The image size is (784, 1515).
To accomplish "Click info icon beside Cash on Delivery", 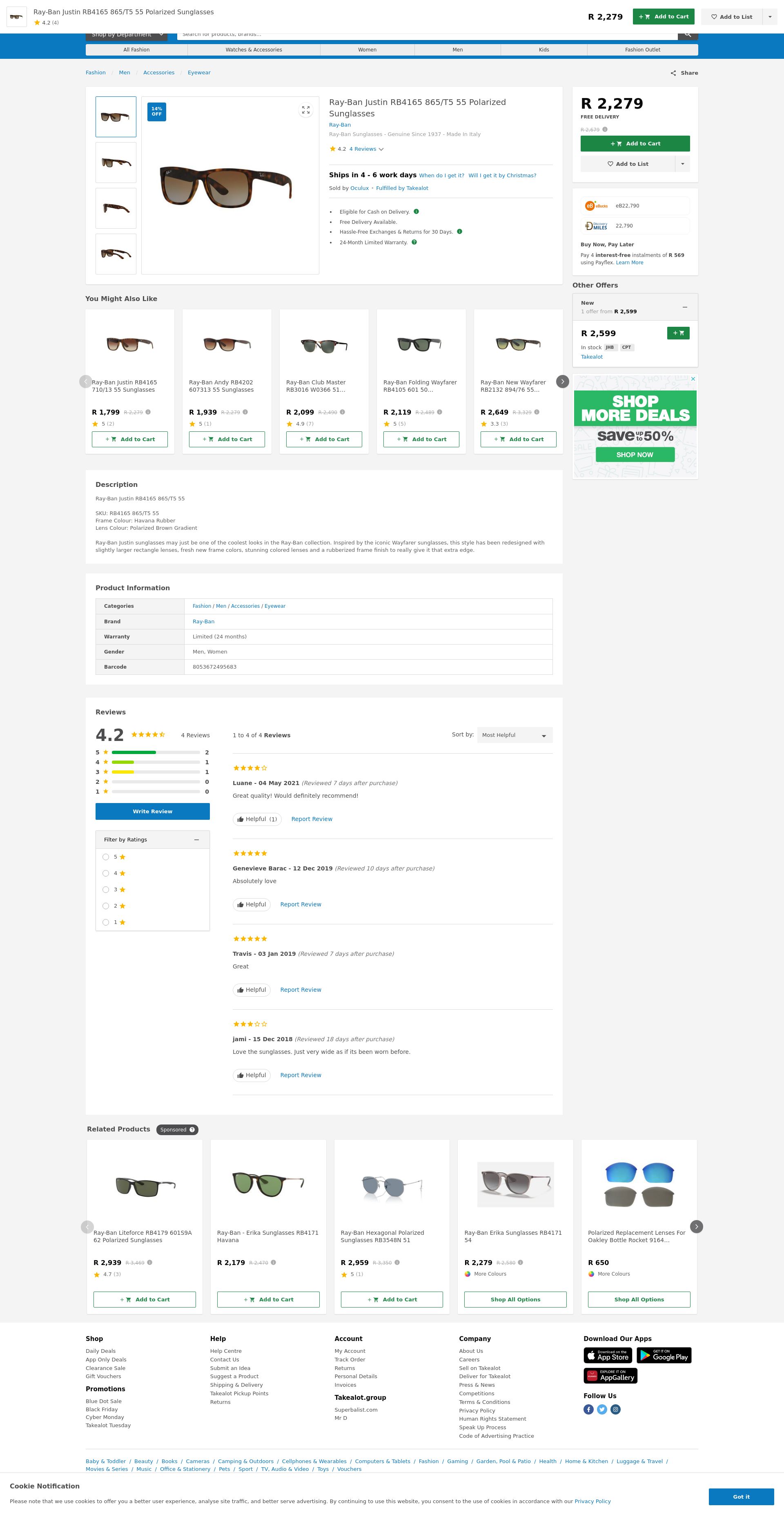I will point(416,212).
